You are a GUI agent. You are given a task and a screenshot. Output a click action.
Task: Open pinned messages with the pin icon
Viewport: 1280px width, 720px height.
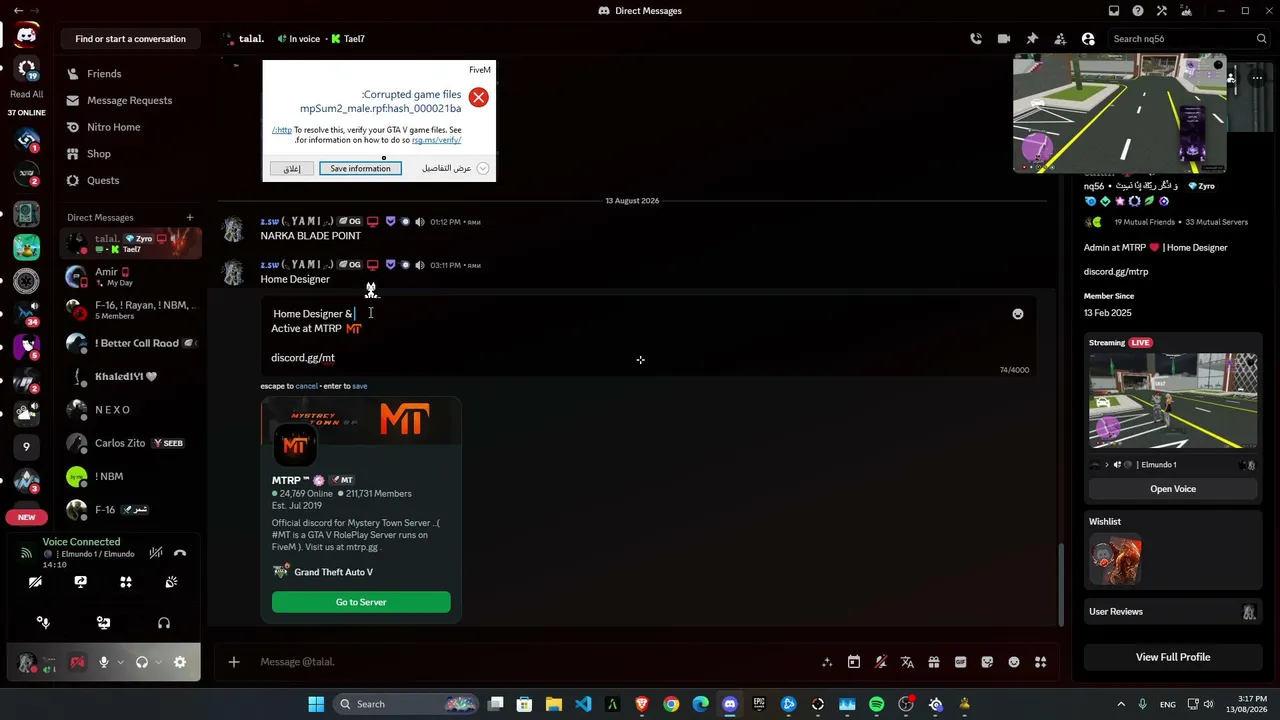coord(1032,39)
